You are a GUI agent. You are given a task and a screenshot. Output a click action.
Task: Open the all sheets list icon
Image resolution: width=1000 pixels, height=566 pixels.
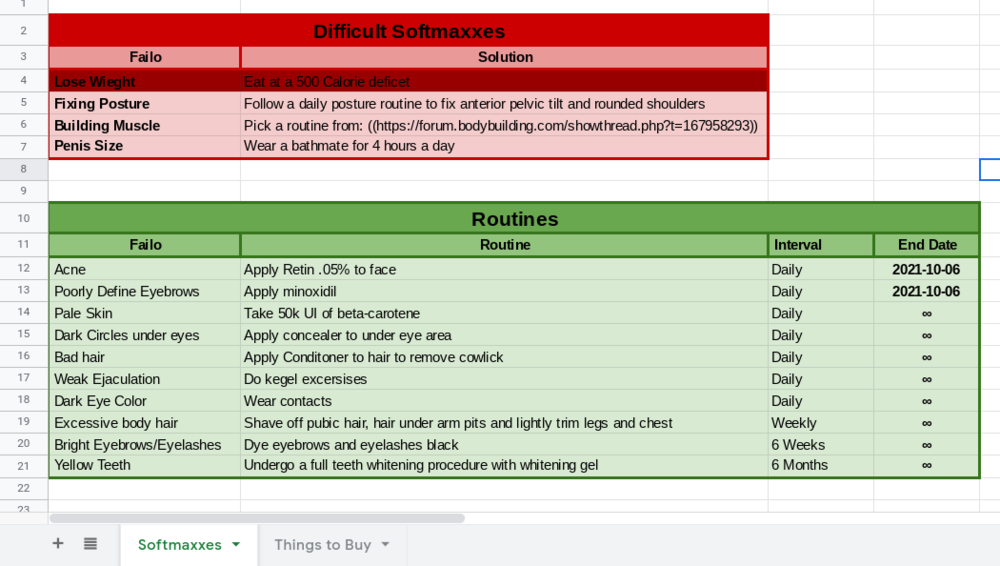tap(90, 544)
